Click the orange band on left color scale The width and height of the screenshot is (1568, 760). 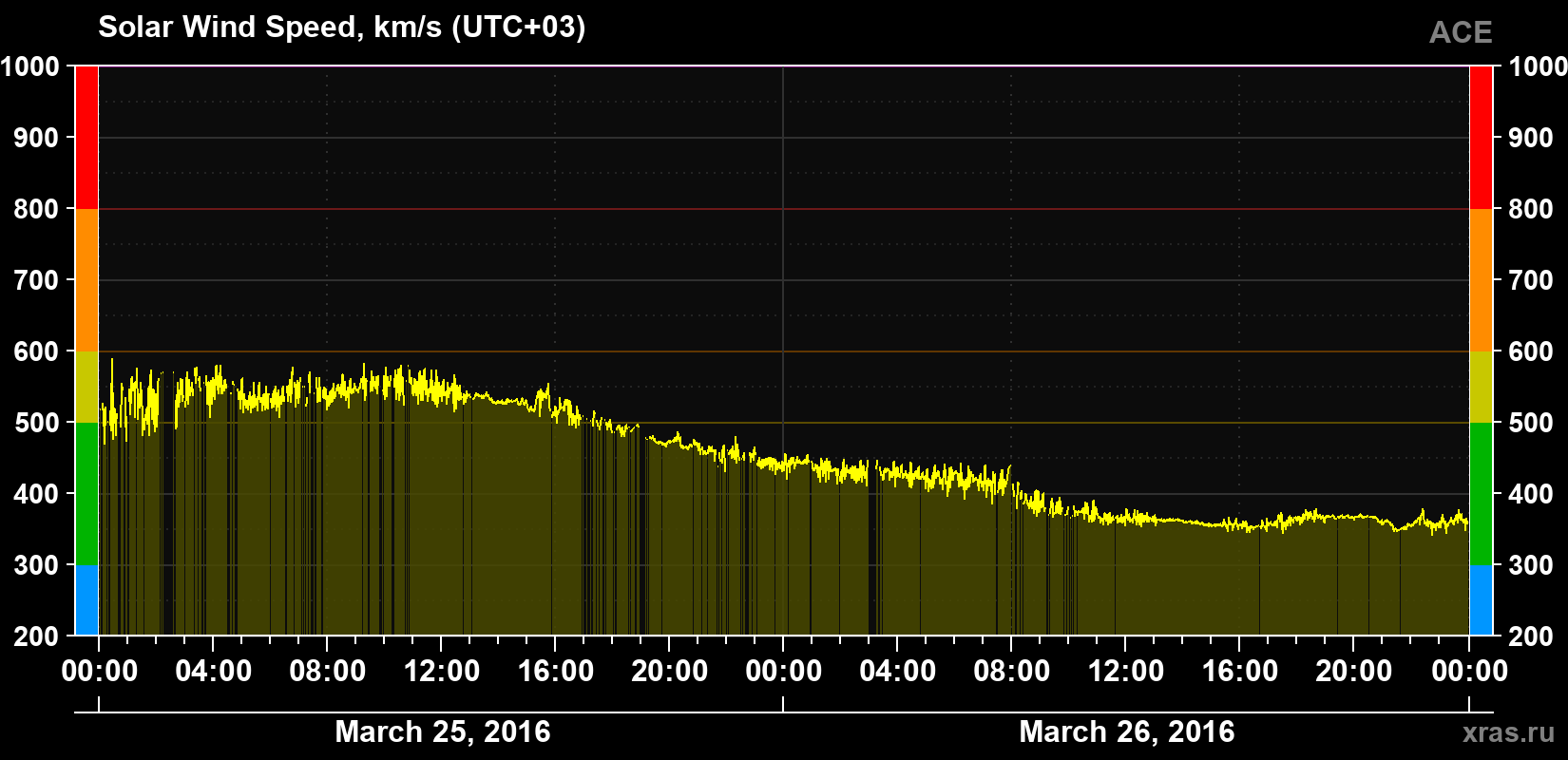(x=86, y=280)
